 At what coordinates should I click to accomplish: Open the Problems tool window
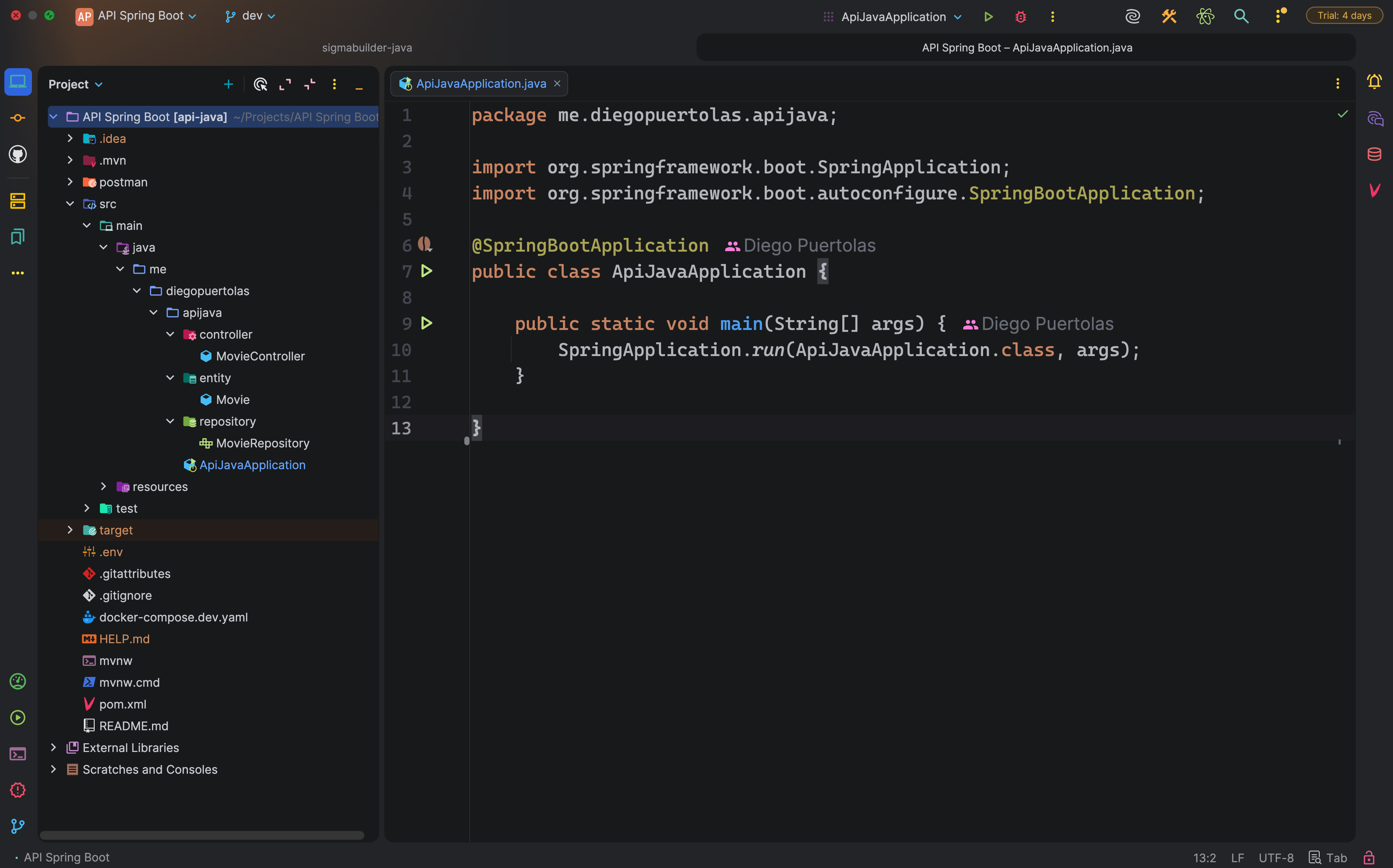18,790
